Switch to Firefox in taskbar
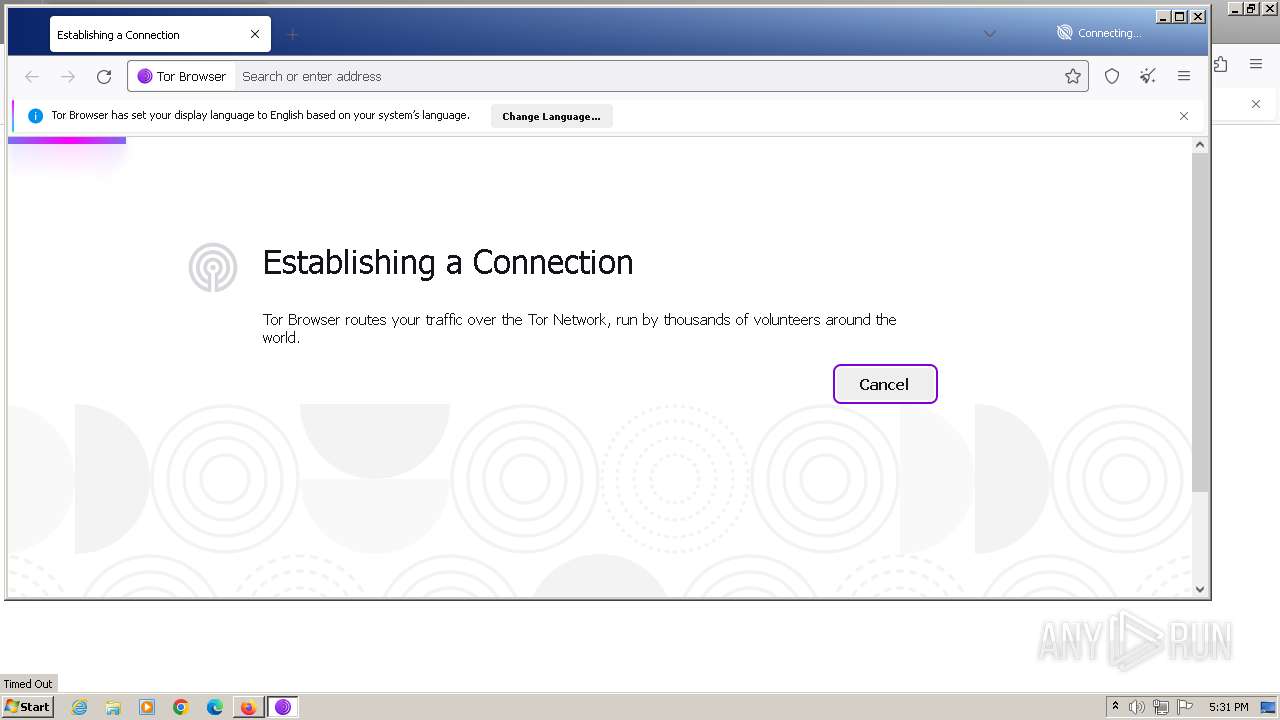This screenshot has height=720, width=1280. 248,707
